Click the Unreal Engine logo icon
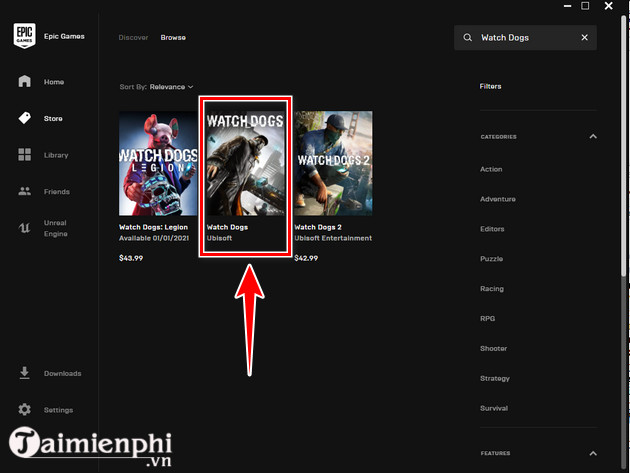The height and width of the screenshot is (473, 630). click(25, 228)
